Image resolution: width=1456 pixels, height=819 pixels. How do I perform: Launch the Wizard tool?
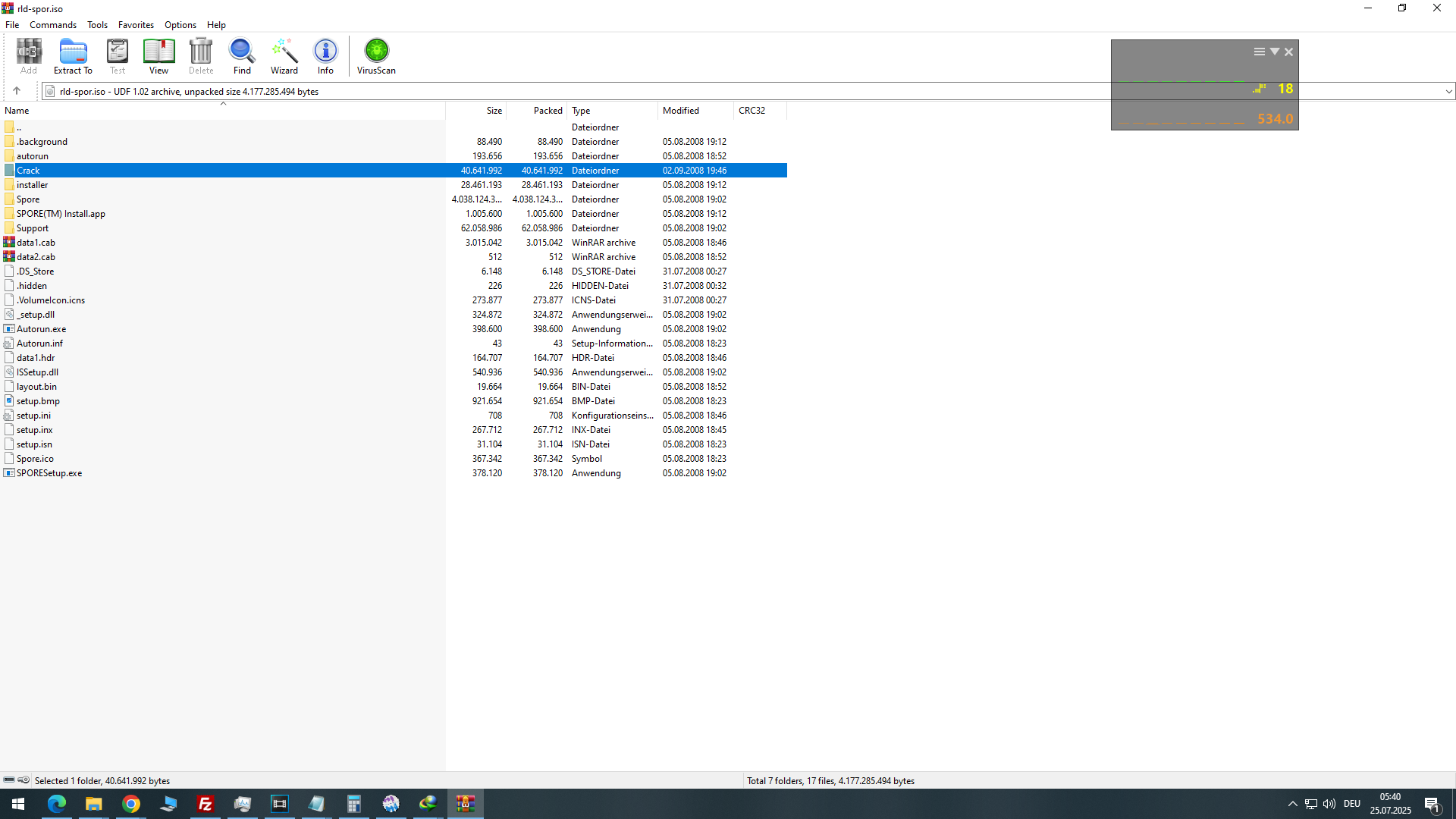point(284,56)
